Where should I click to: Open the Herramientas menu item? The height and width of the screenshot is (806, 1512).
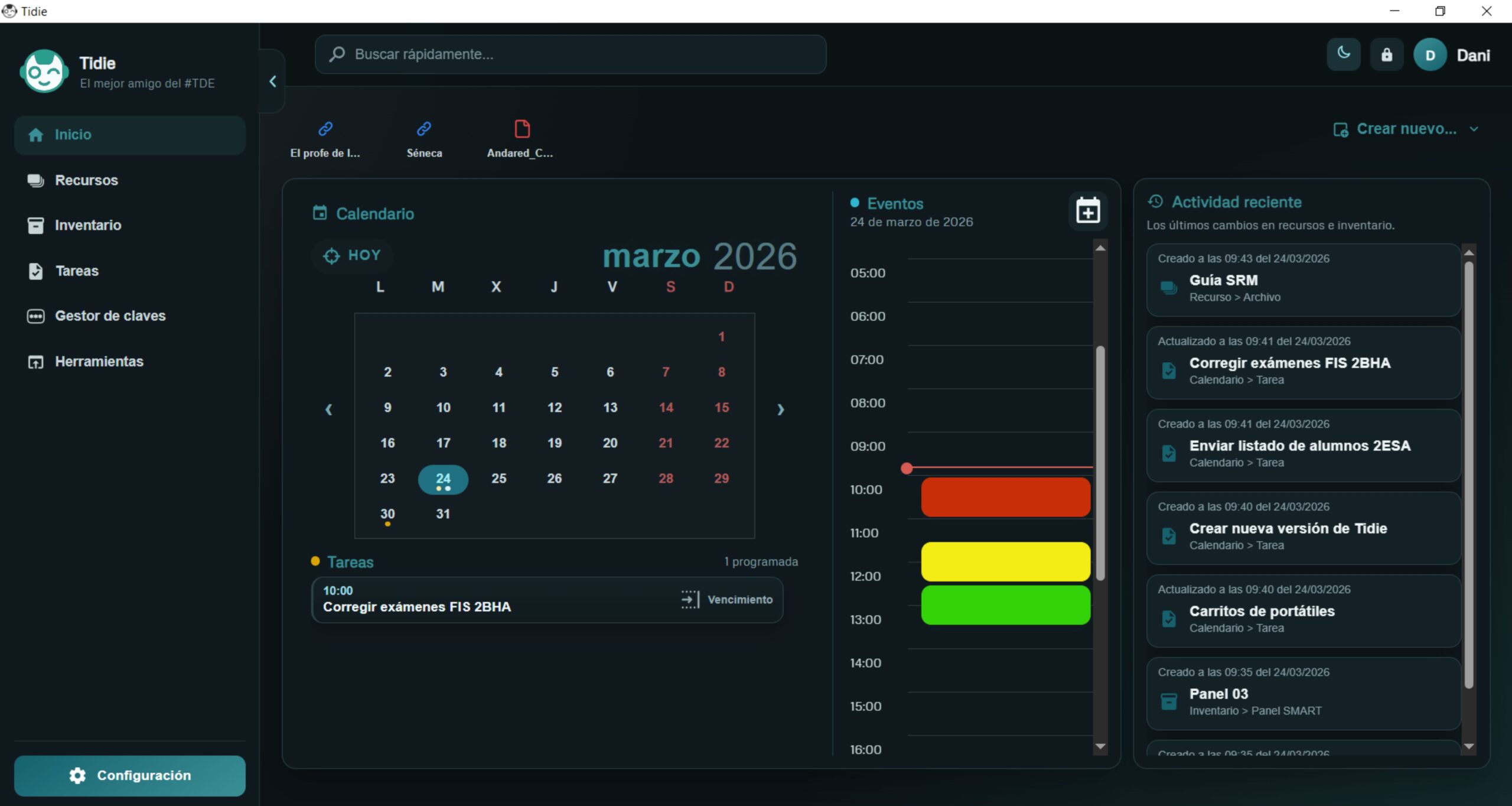pos(99,362)
